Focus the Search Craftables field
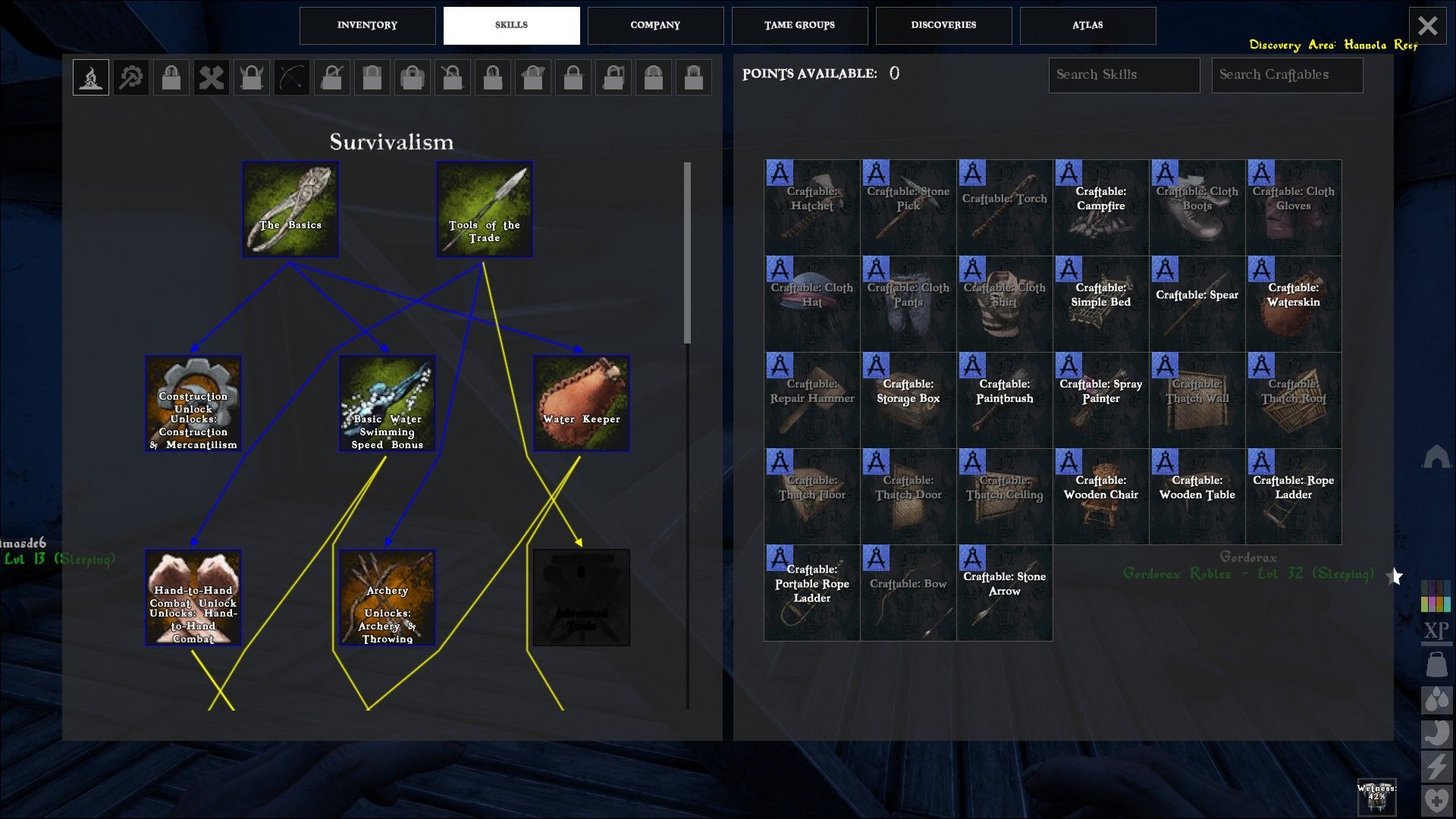Screen dimensions: 1456x819 (x=1287, y=74)
